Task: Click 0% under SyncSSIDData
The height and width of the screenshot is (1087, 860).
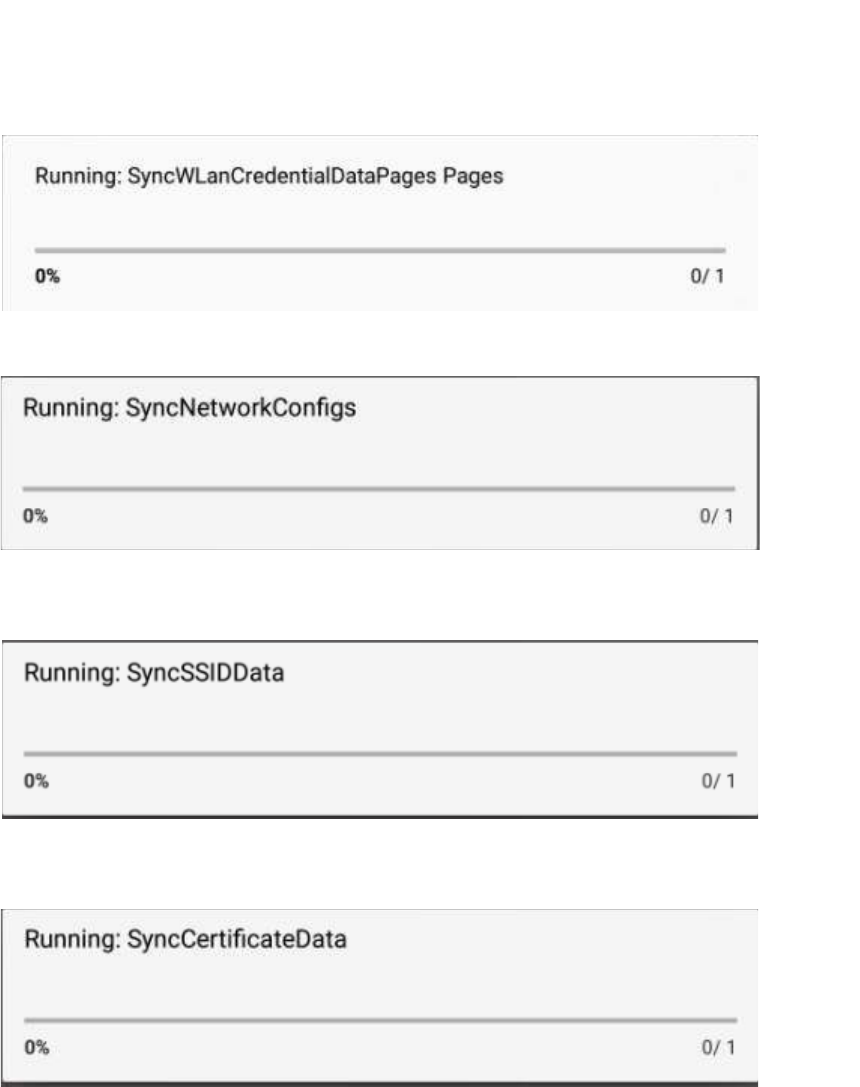Action: pos(36,781)
